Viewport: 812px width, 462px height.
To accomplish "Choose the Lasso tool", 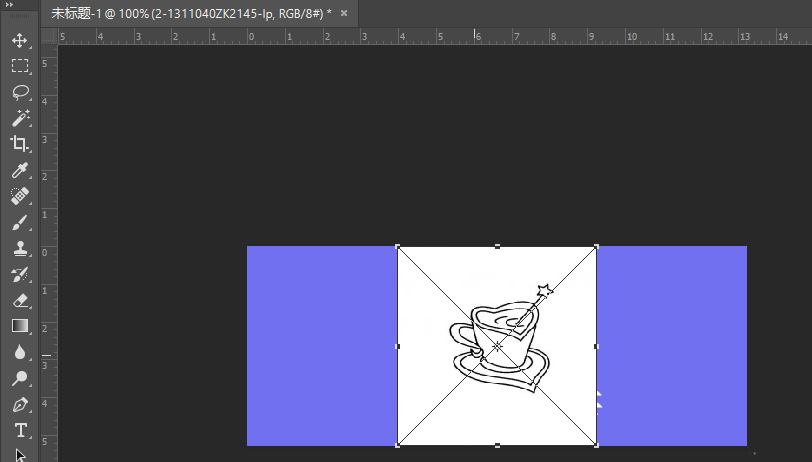I will [x=20, y=92].
